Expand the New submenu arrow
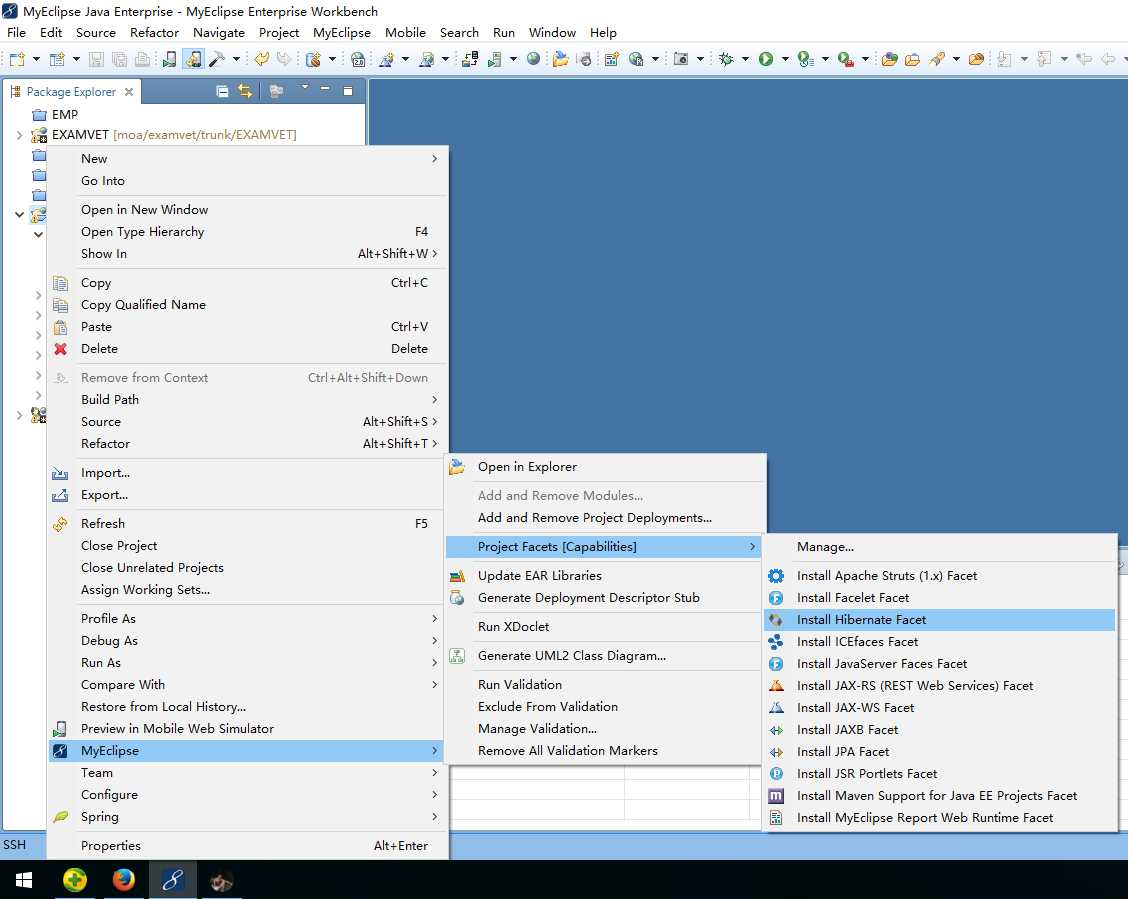 click(434, 159)
